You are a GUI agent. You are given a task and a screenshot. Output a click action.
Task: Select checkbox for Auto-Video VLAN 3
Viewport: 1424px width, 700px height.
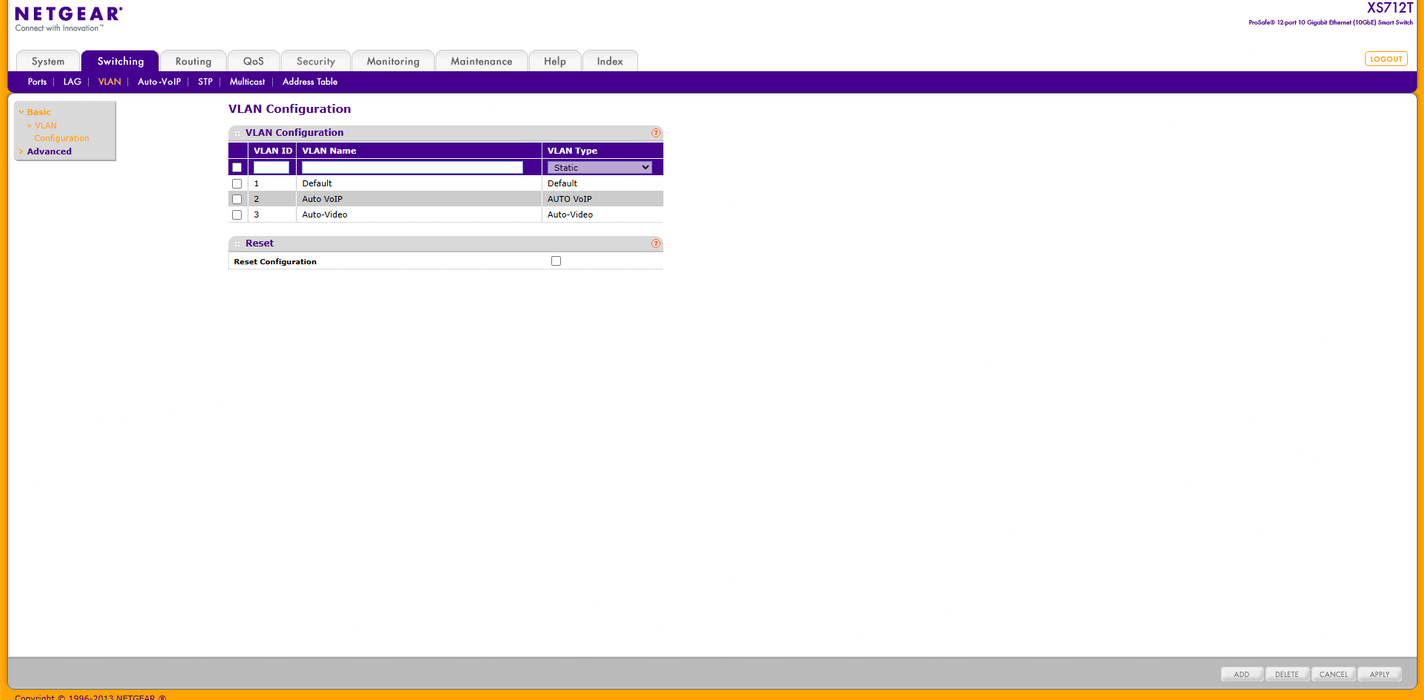tap(237, 215)
